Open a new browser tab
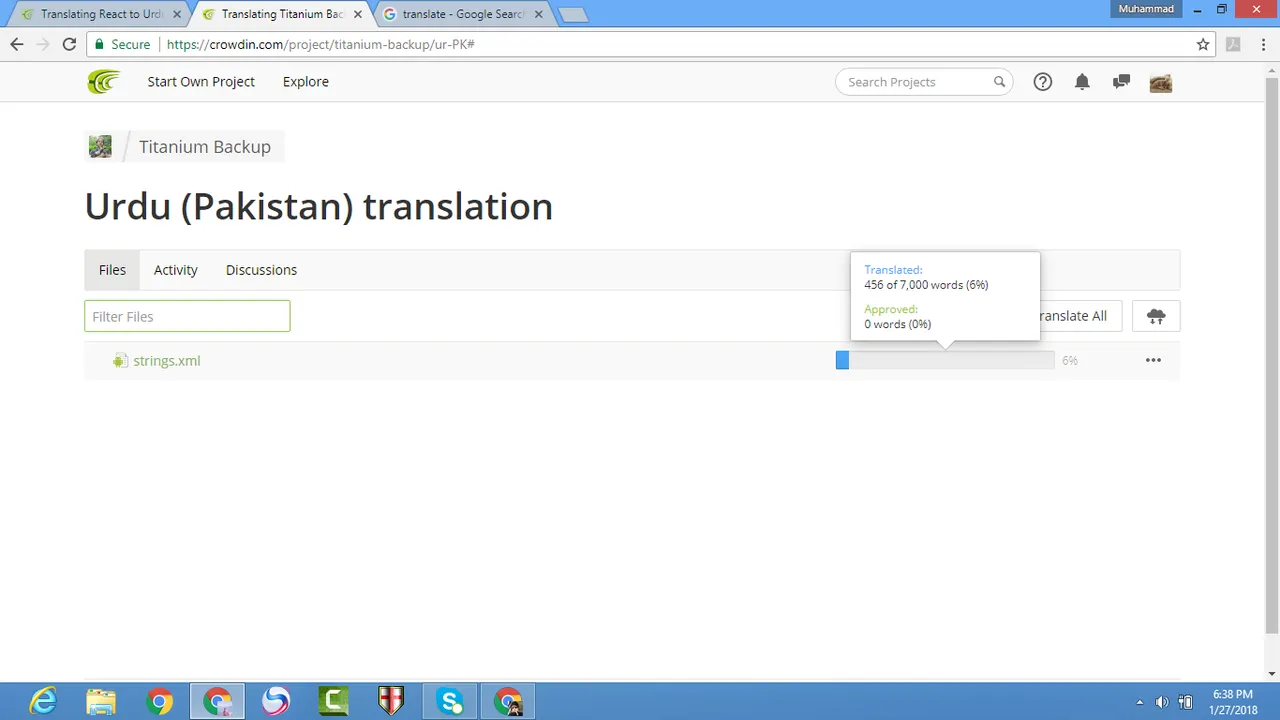 point(573,15)
